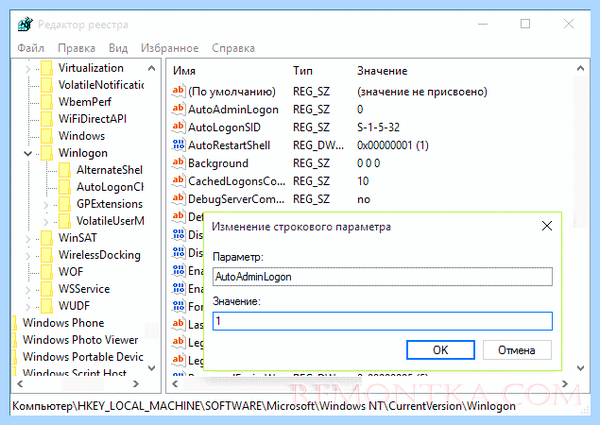Click the string icon of AutoAdminLogon
Viewport: 600px width, 425px height.
tap(178, 109)
